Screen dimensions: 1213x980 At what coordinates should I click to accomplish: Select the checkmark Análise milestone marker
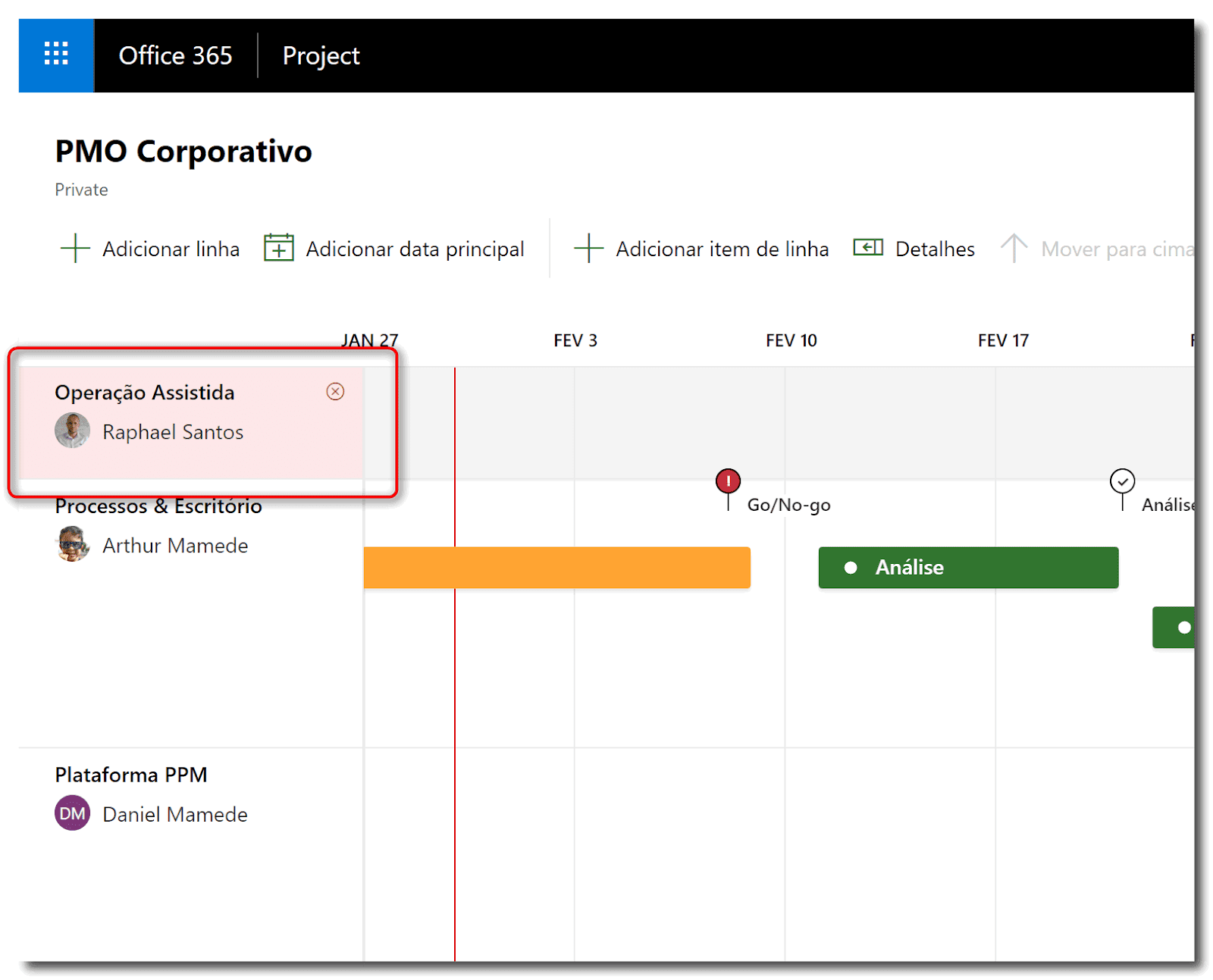point(1122,481)
